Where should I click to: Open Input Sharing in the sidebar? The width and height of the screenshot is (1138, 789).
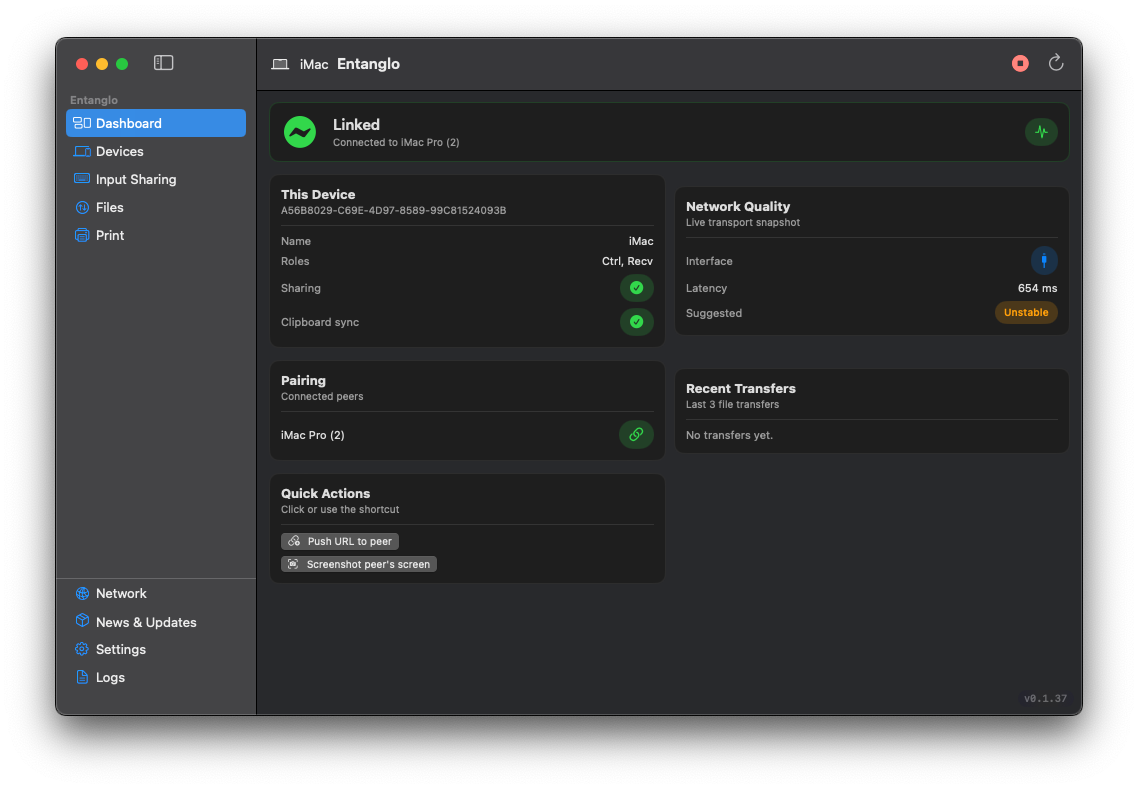point(156,179)
